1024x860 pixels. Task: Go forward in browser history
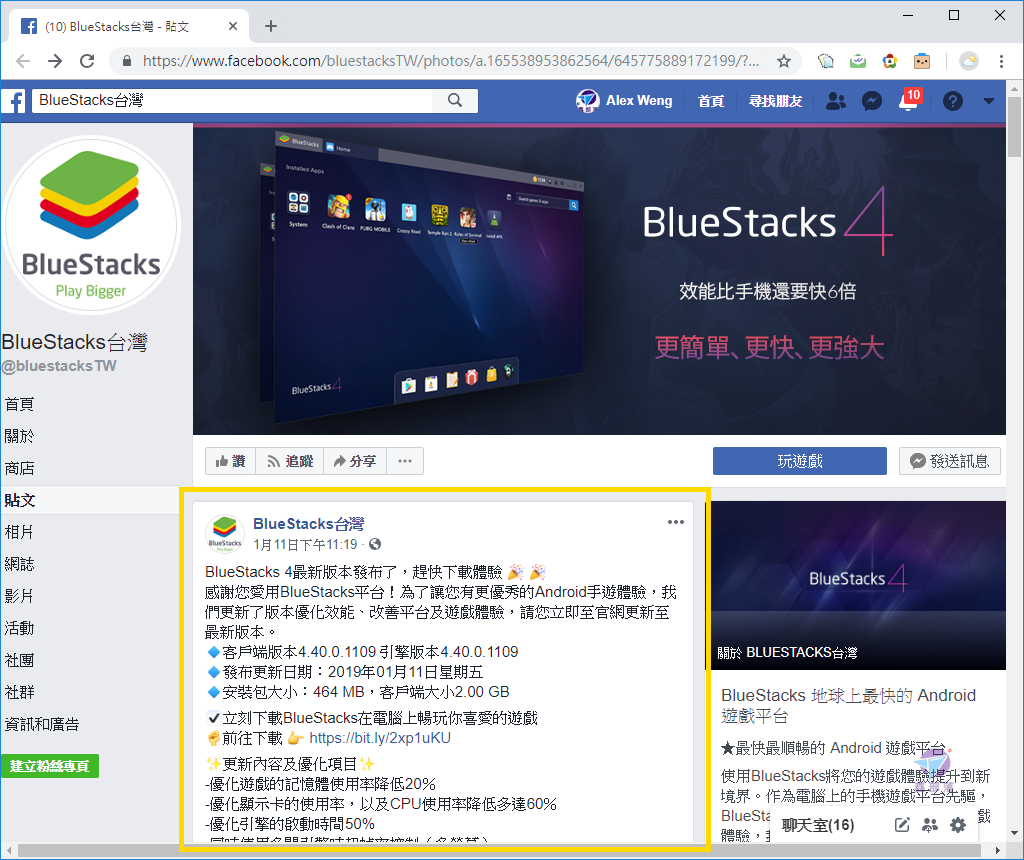pos(55,61)
